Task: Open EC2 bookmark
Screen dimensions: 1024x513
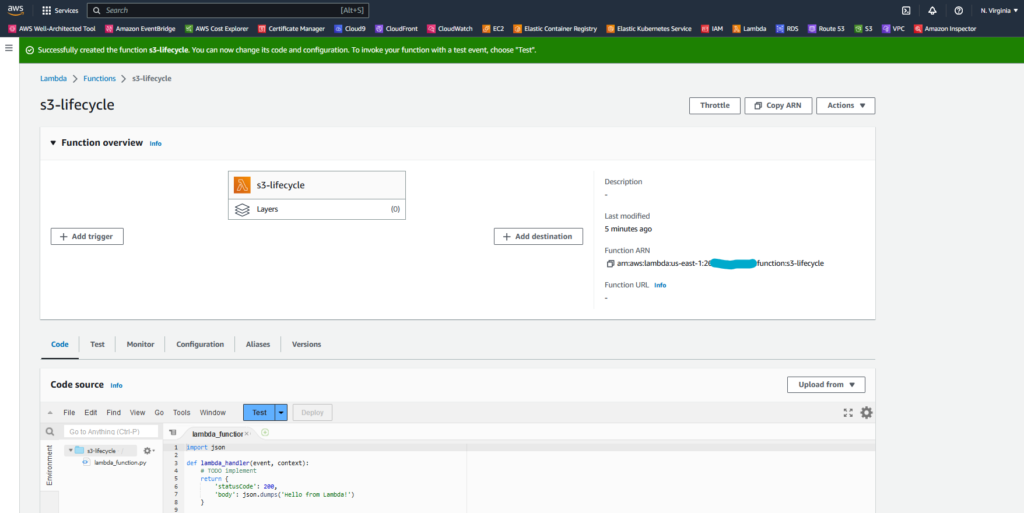Action: coord(493,29)
